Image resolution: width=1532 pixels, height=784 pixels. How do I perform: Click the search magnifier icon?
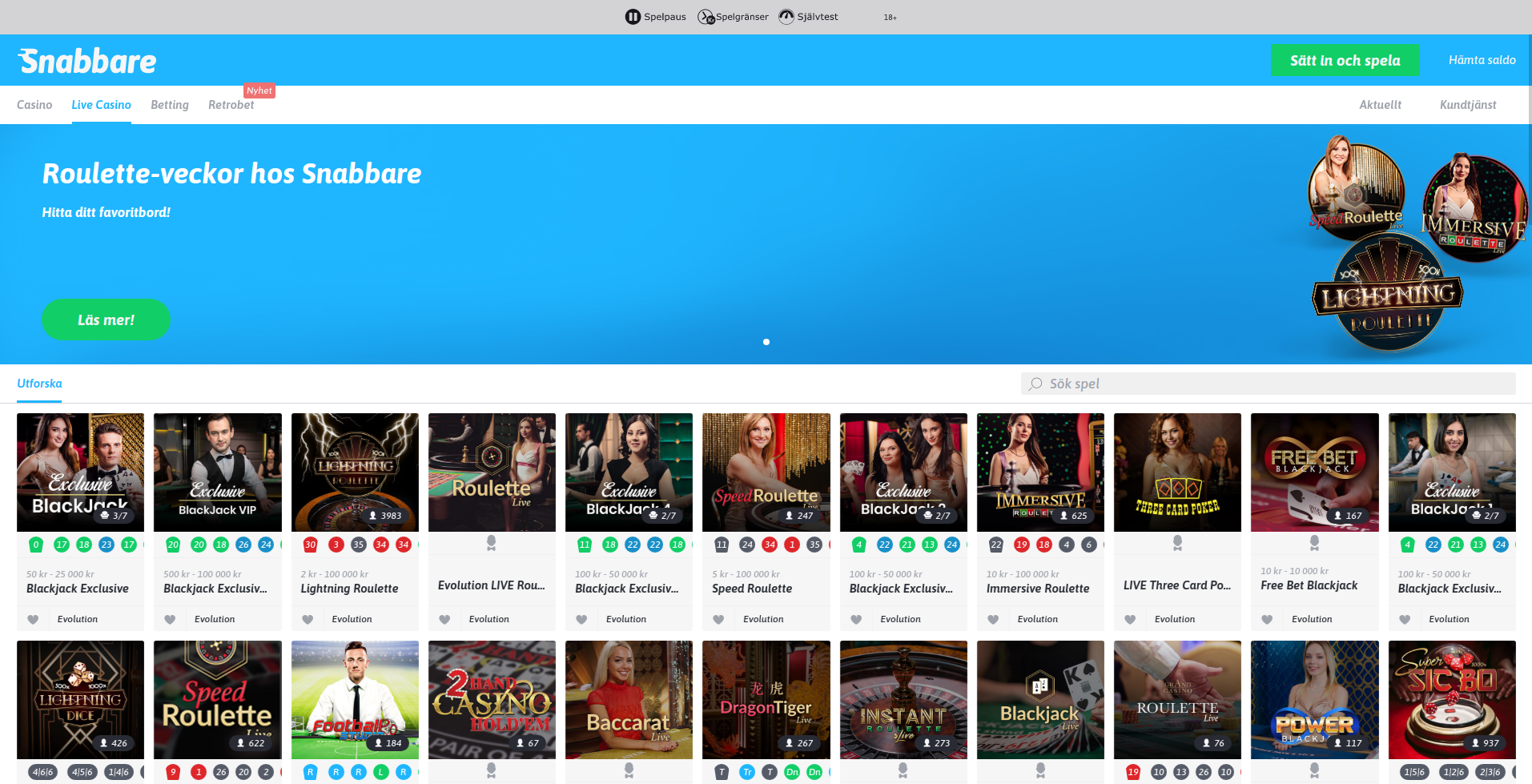tap(1035, 384)
